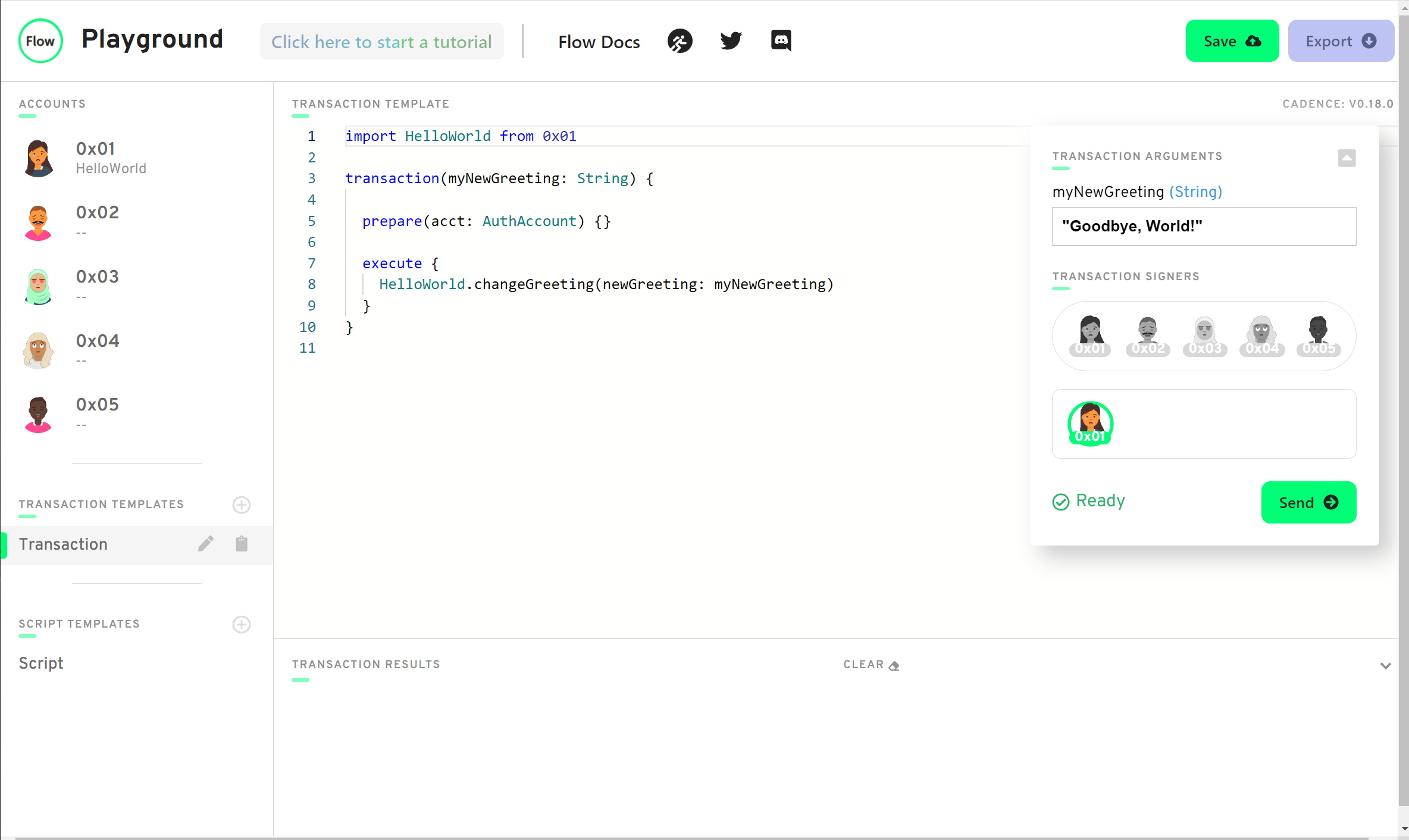
Task: Add a new script template
Action: pyautogui.click(x=241, y=625)
